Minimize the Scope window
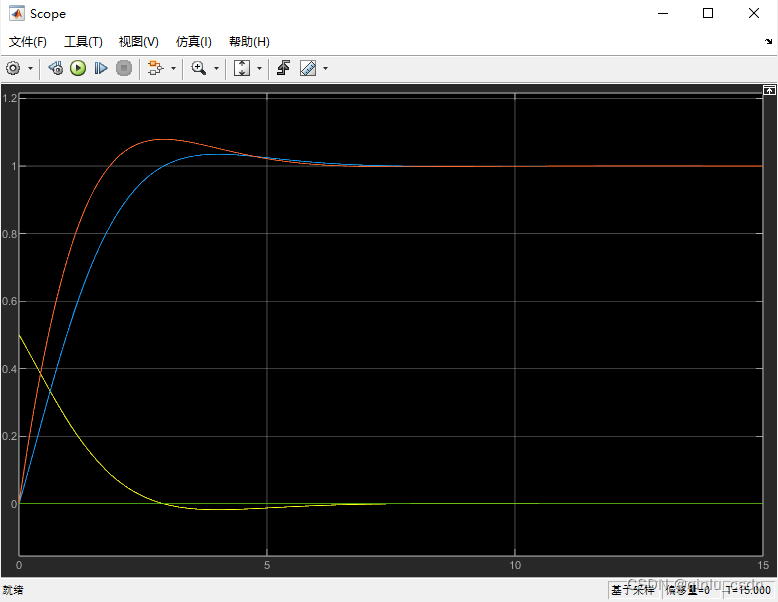Viewport: 778px width, 602px height. coord(663,13)
